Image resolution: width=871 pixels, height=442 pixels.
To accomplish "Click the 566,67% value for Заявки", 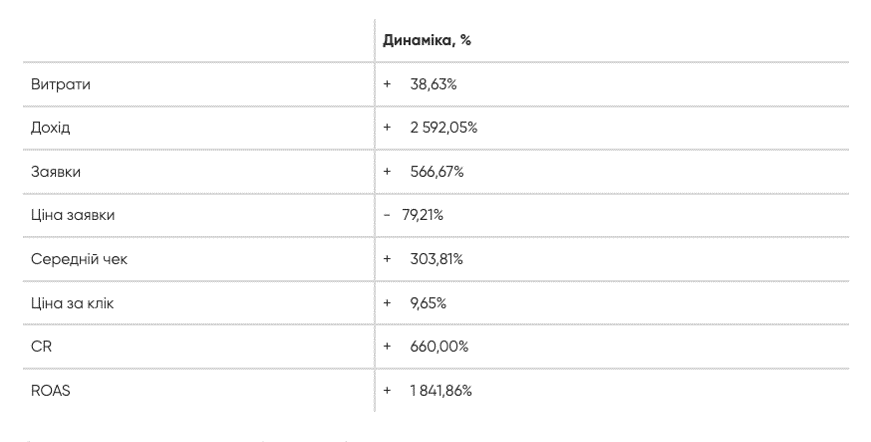I will click(x=437, y=172).
